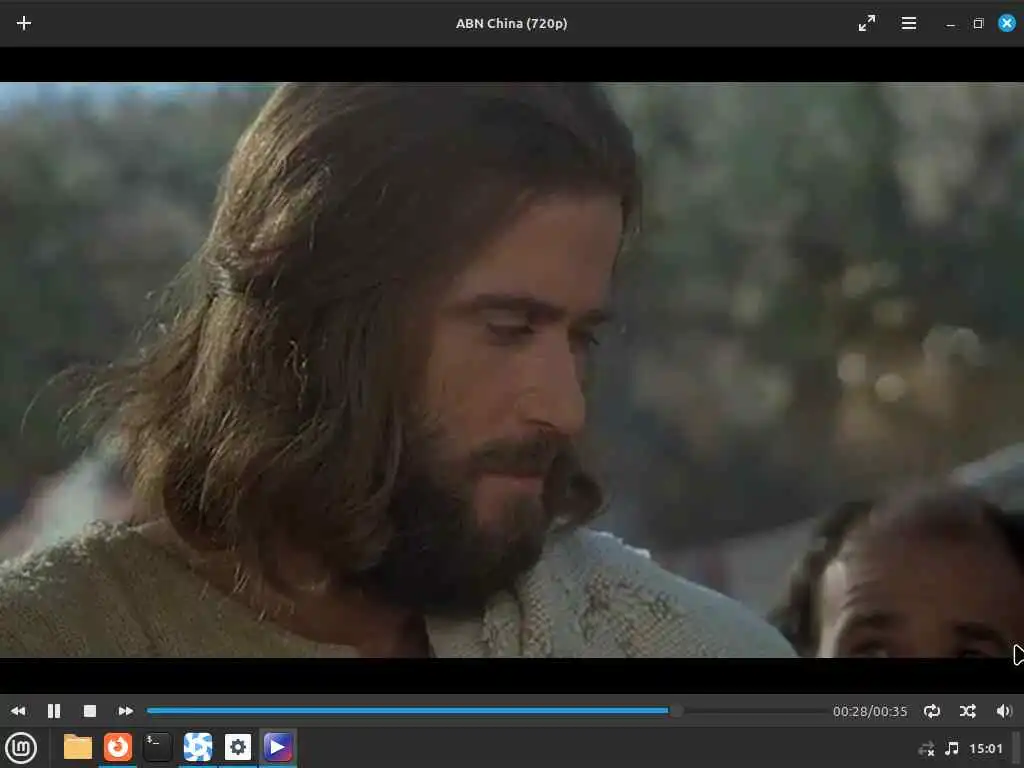1024x768 pixels.
Task: Minimize the media player window
Action: pos(950,24)
